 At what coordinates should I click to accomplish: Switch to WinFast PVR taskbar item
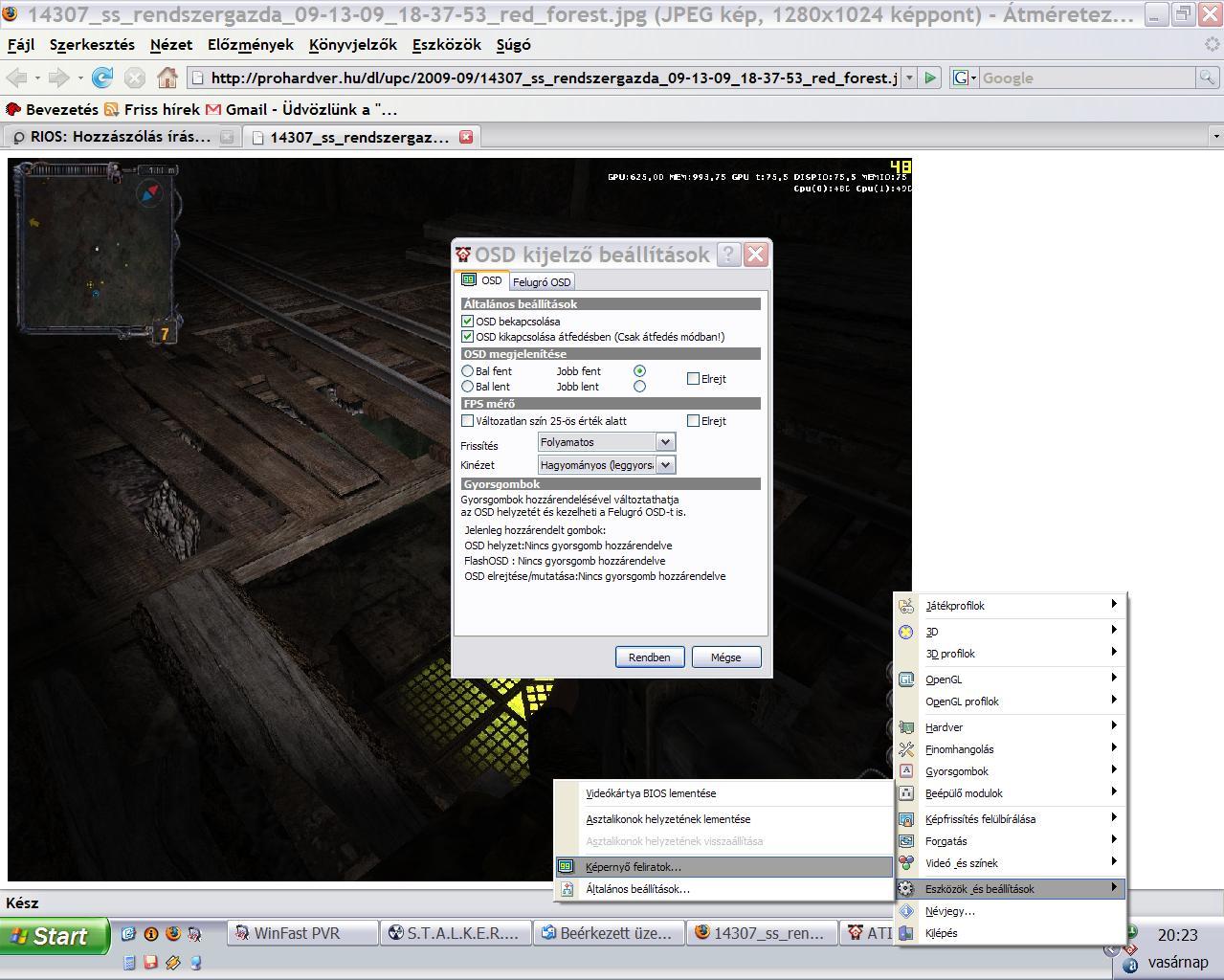[x=303, y=933]
